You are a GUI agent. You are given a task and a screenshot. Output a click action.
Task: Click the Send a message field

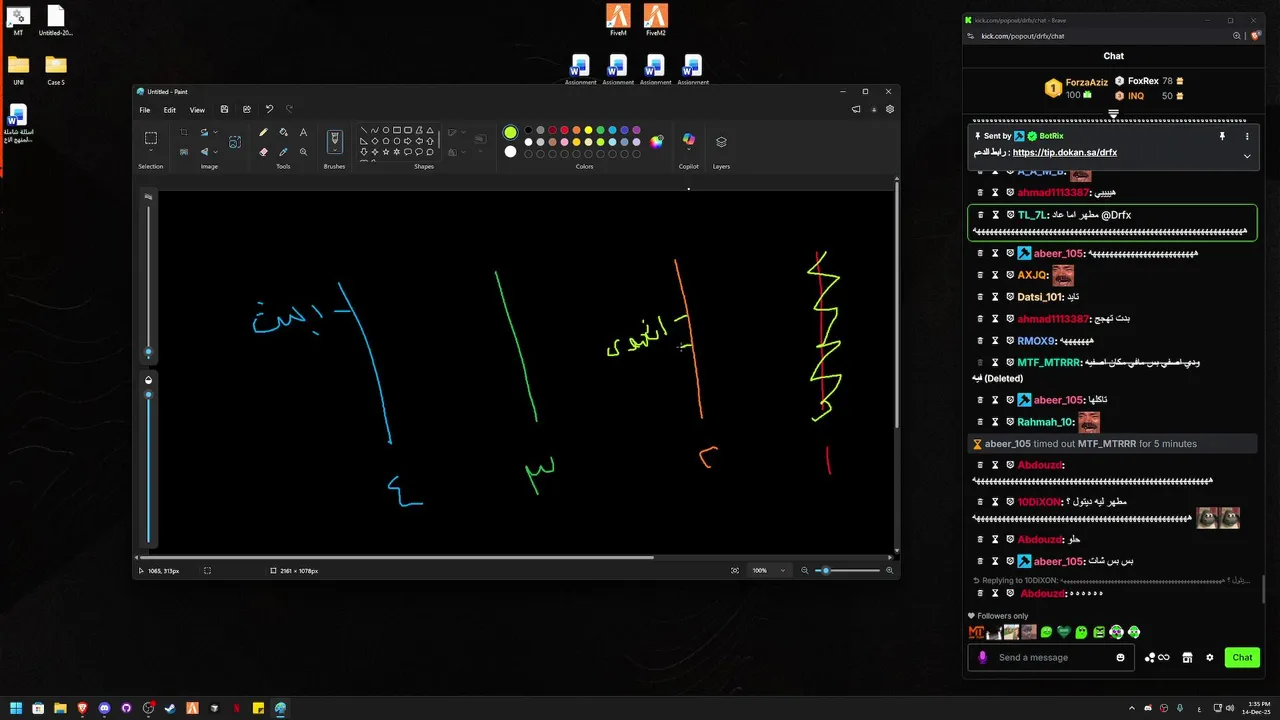tap(1050, 657)
